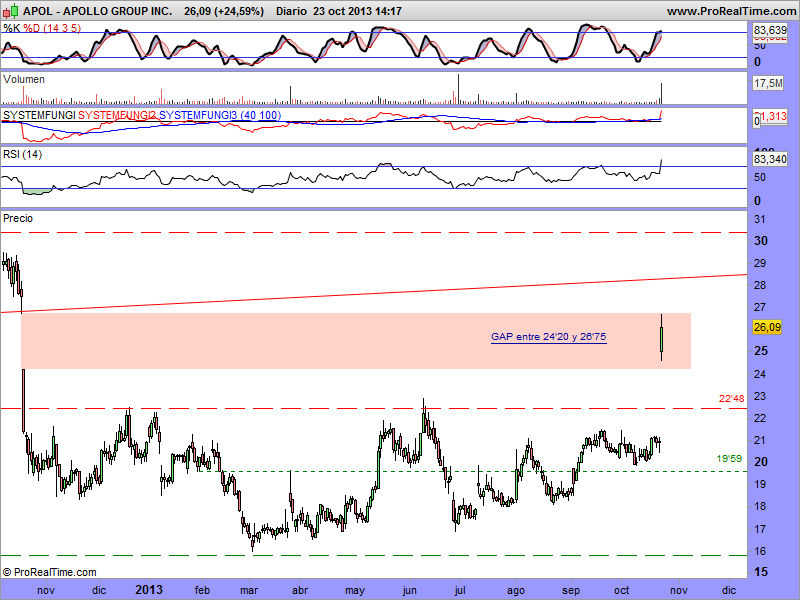Click the 2013 year label on the time axis
This screenshot has height=600, width=800.
pyautogui.click(x=149, y=590)
